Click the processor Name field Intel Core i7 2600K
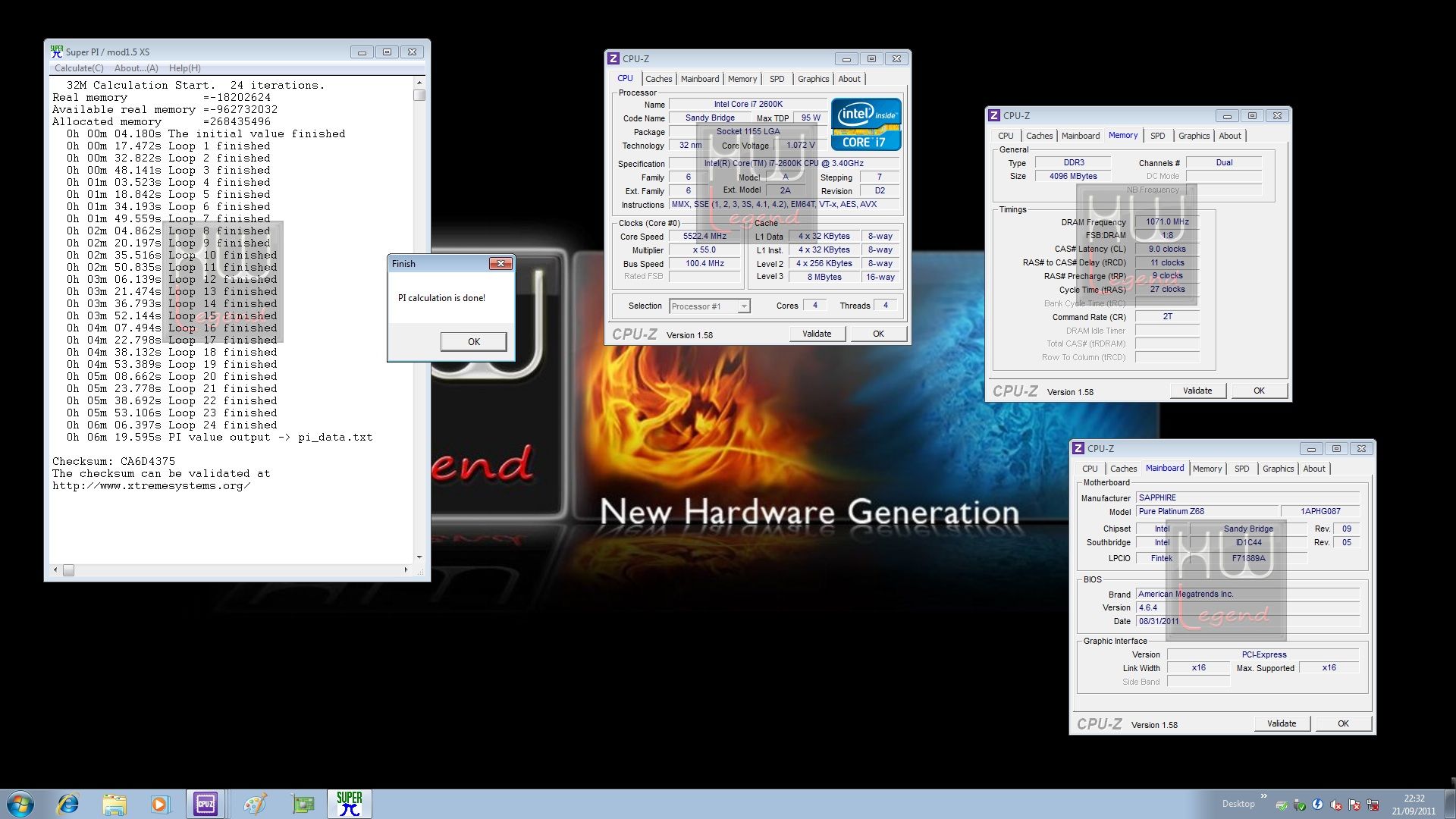The width and height of the screenshot is (1456, 819). coord(748,105)
